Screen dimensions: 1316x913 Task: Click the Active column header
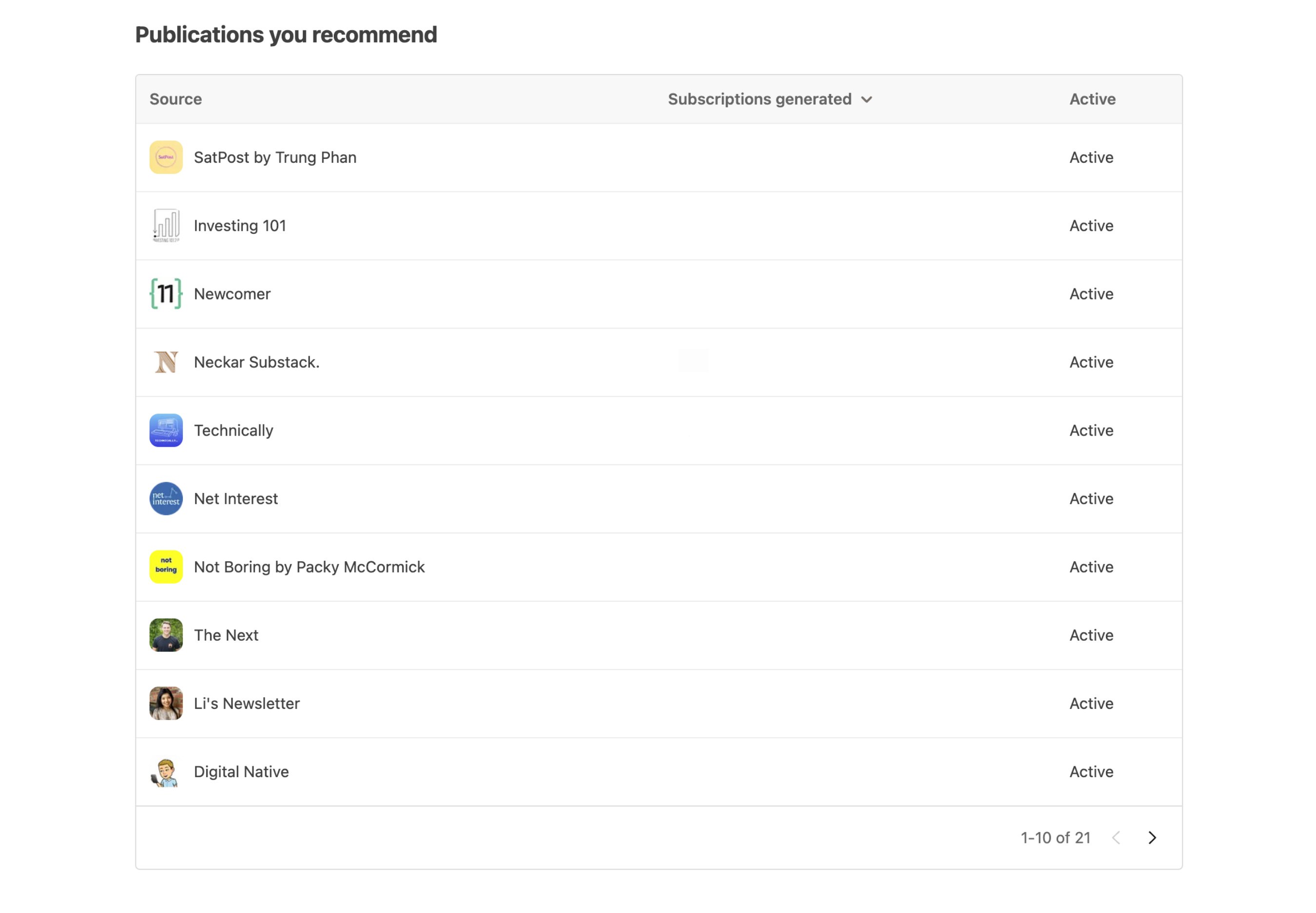coord(1092,99)
